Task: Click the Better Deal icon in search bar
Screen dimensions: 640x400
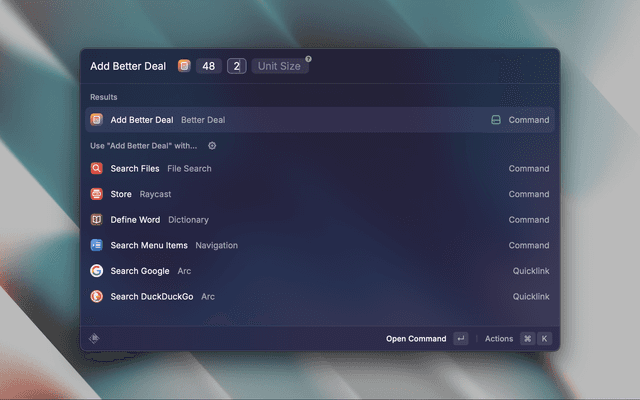Action: pyautogui.click(x=184, y=66)
